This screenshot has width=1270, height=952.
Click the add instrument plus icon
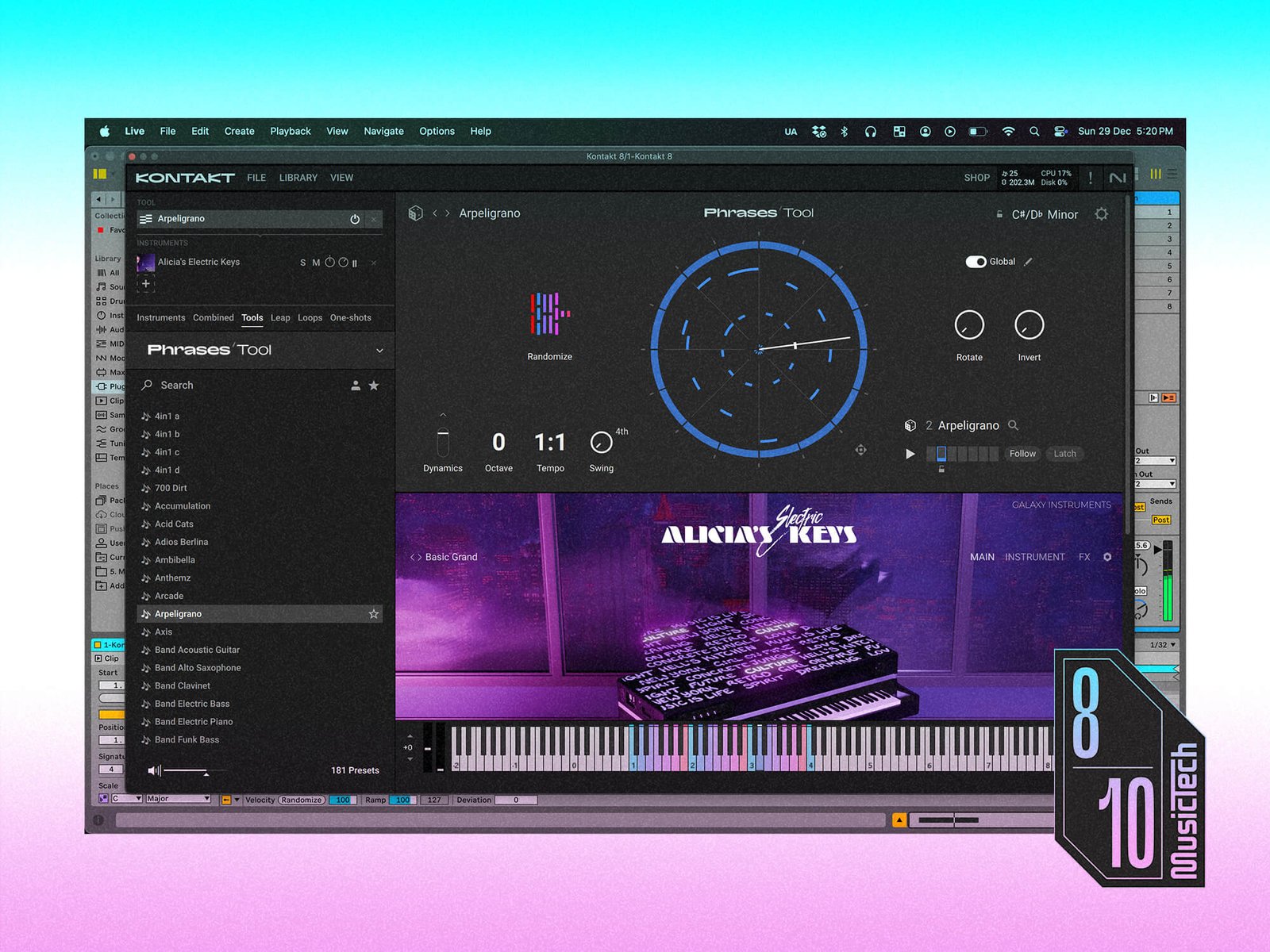(146, 283)
